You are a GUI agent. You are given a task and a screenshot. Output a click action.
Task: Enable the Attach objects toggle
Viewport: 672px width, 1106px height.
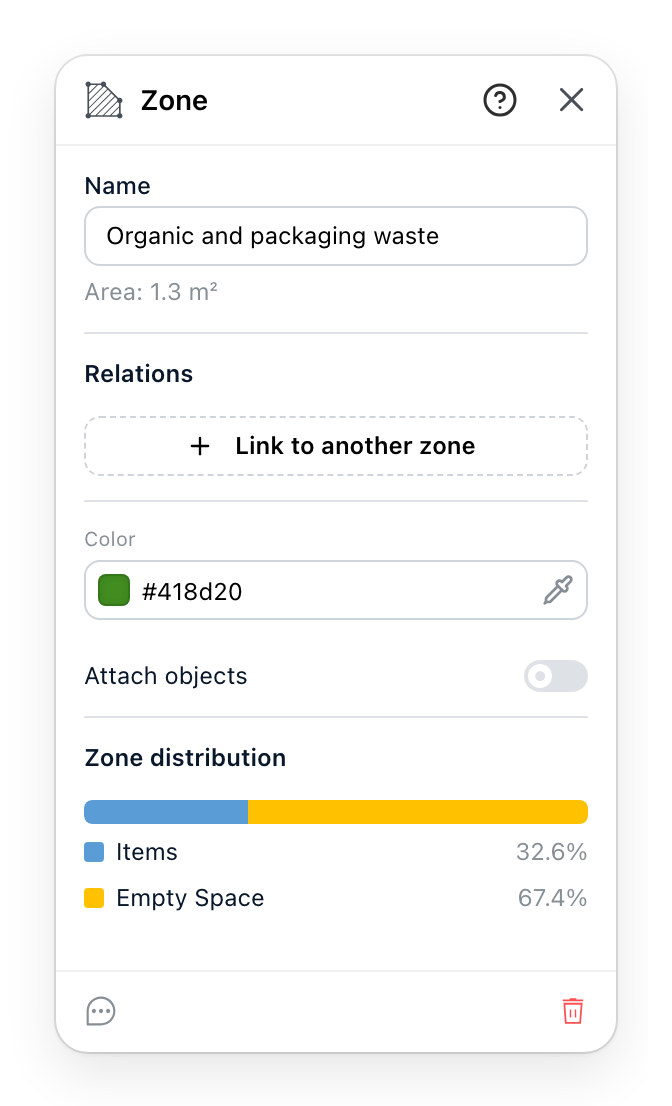click(556, 676)
